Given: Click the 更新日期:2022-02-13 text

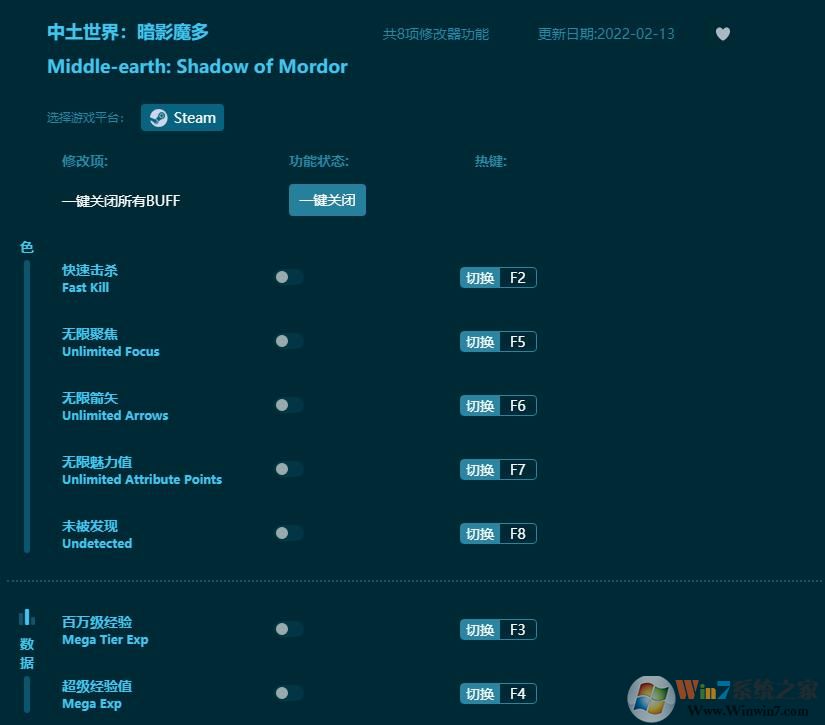Looking at the screenshot, I should tap(606, 34).
